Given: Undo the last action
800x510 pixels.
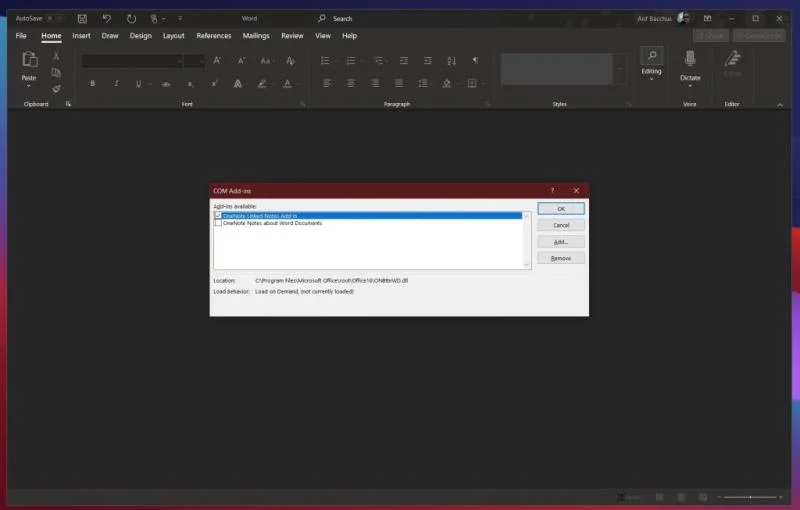Looking at the screenshot, I should [107, 19].
